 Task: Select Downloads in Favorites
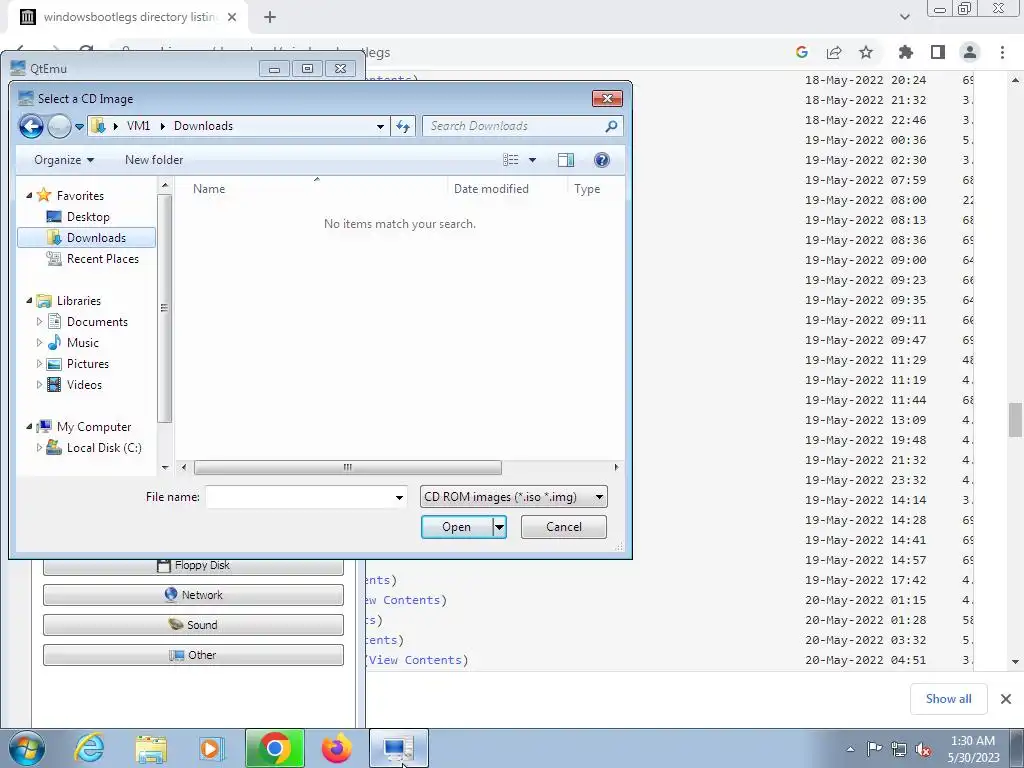(x=87, y=238)
